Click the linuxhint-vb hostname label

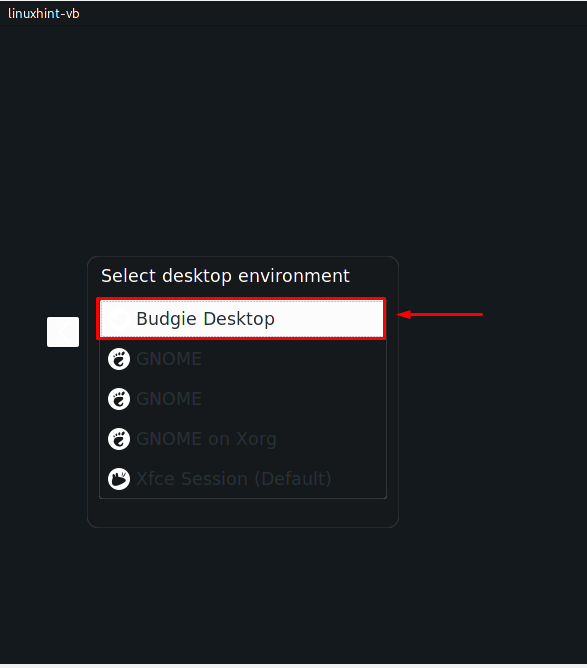pyautogui.click(x=43, y=14)
